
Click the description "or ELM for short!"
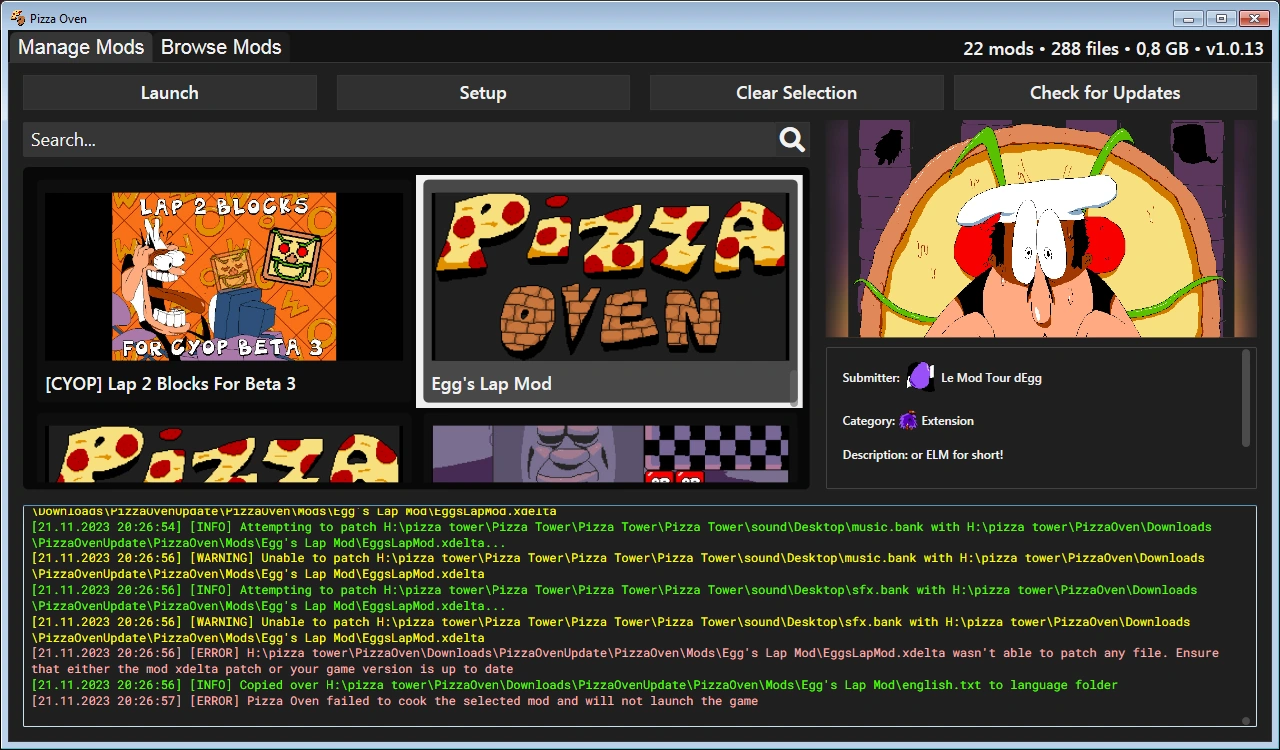pyautogui.click(x=957, y=455)
